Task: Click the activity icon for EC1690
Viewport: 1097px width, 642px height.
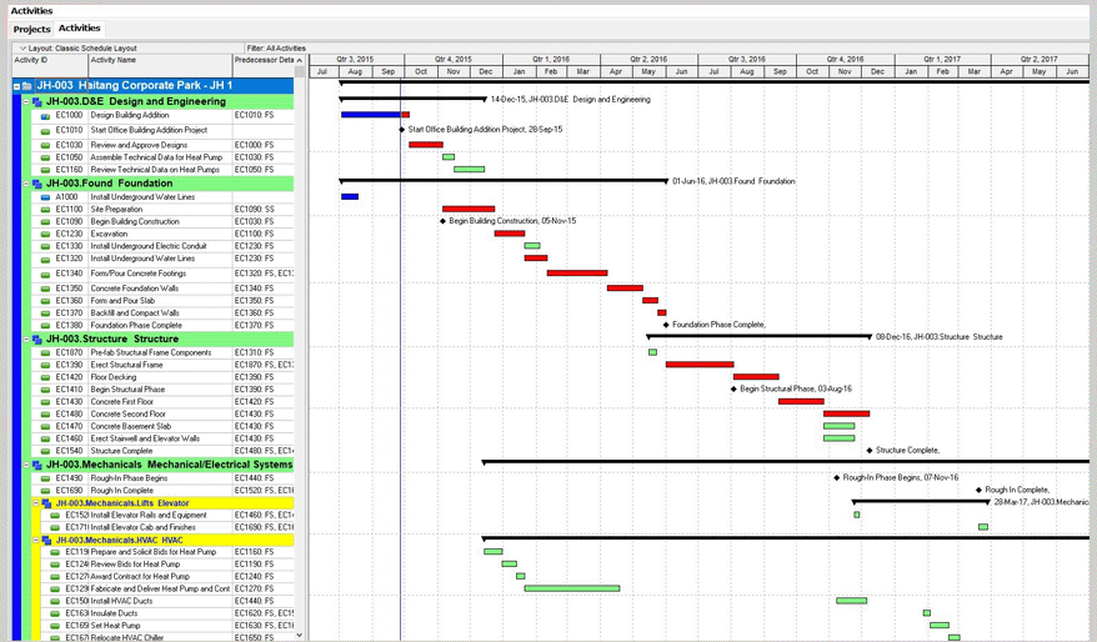Action: pos(45,491)
